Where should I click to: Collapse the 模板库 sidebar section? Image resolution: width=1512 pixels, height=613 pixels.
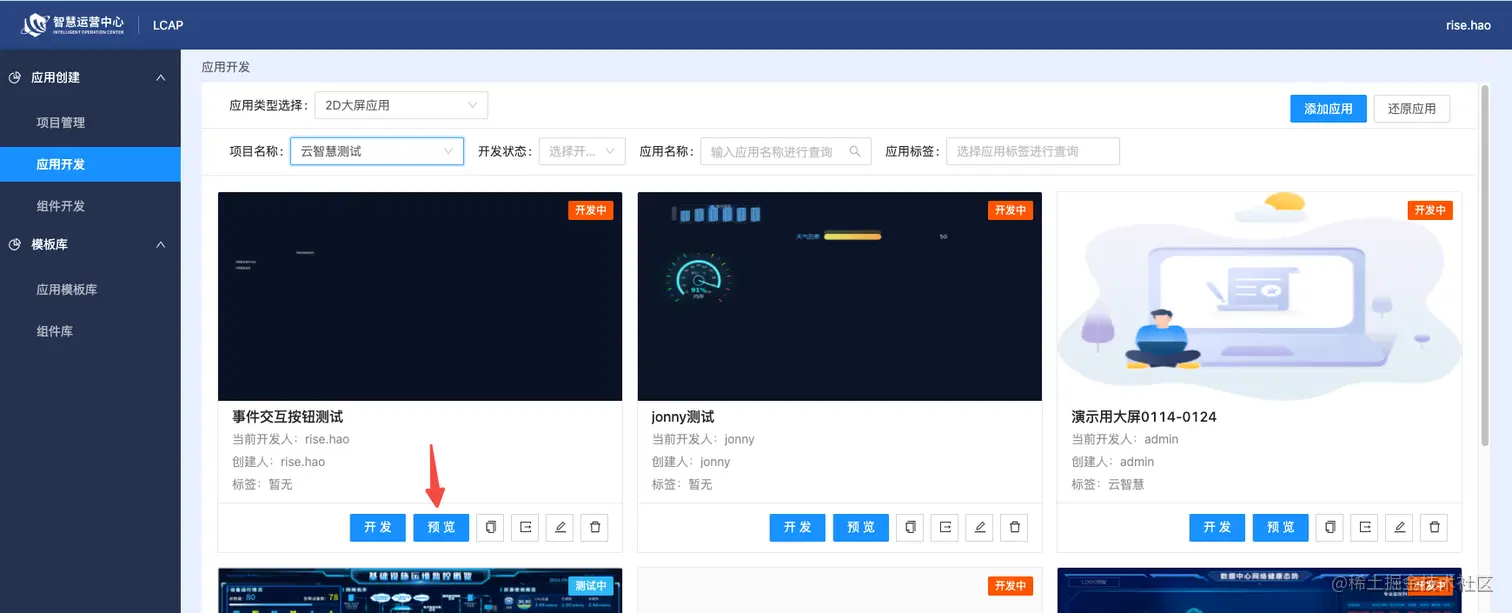point(160,244)
